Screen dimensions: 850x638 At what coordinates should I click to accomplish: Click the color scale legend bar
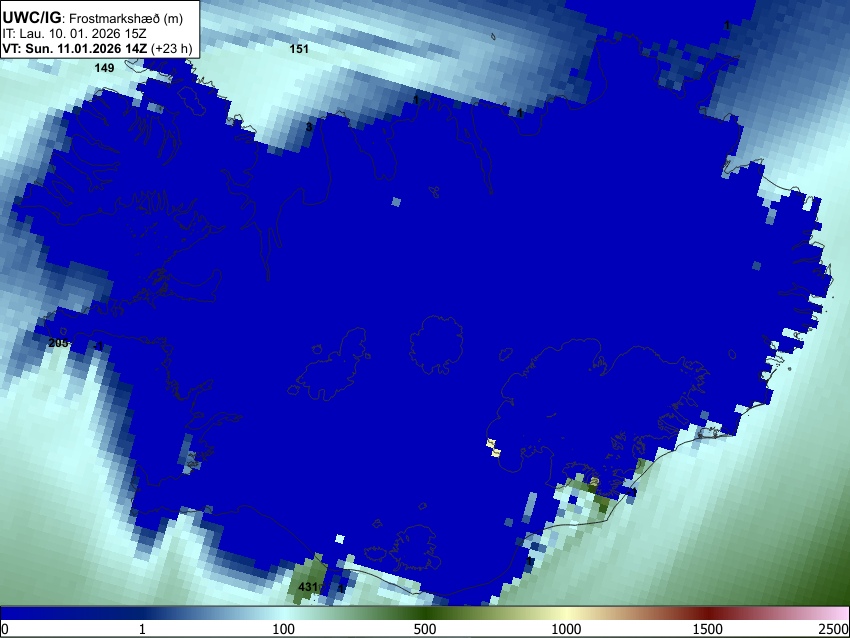tap(425, 613)
